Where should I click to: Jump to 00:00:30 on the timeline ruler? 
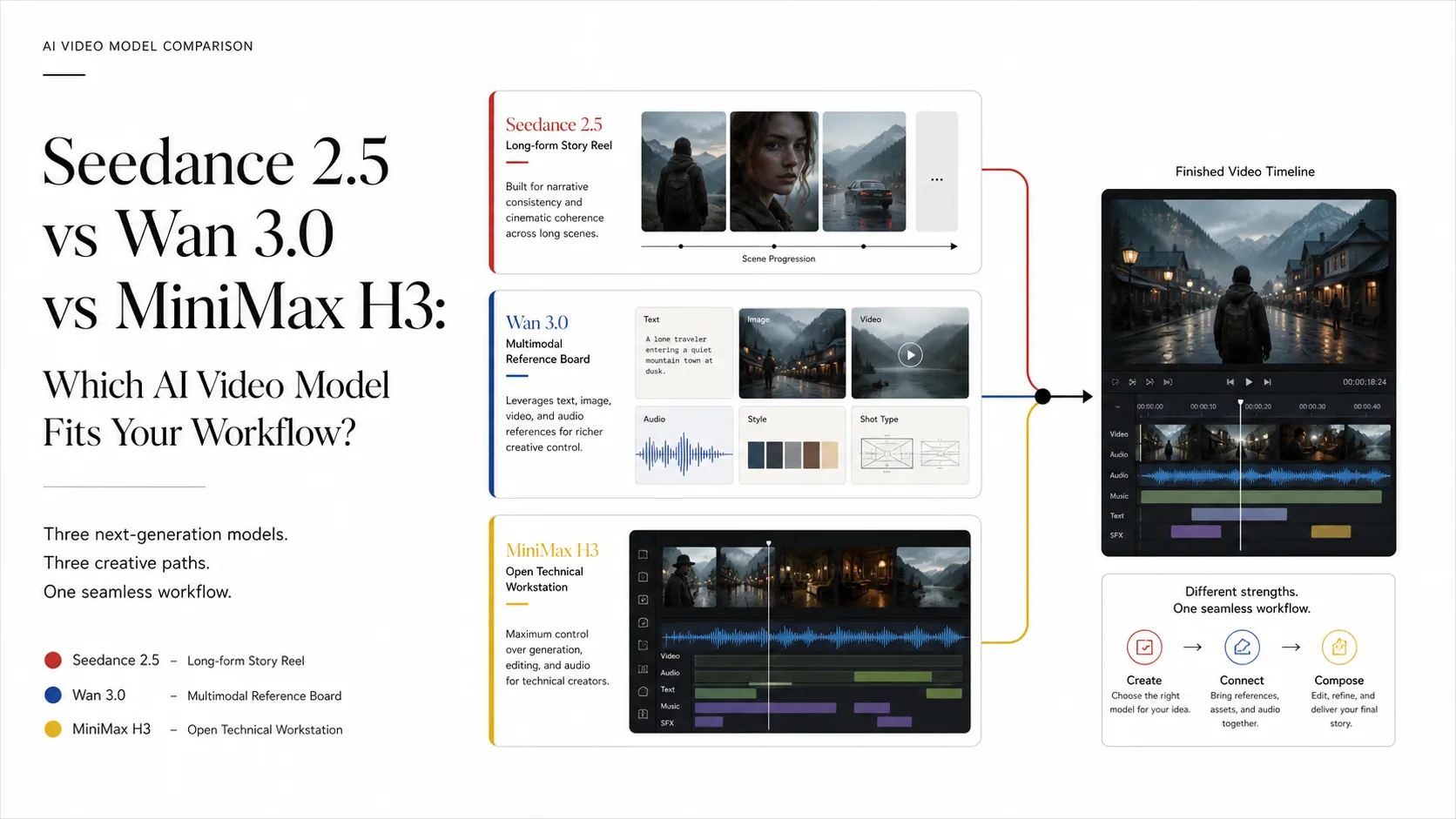(x=1312, y=406)
